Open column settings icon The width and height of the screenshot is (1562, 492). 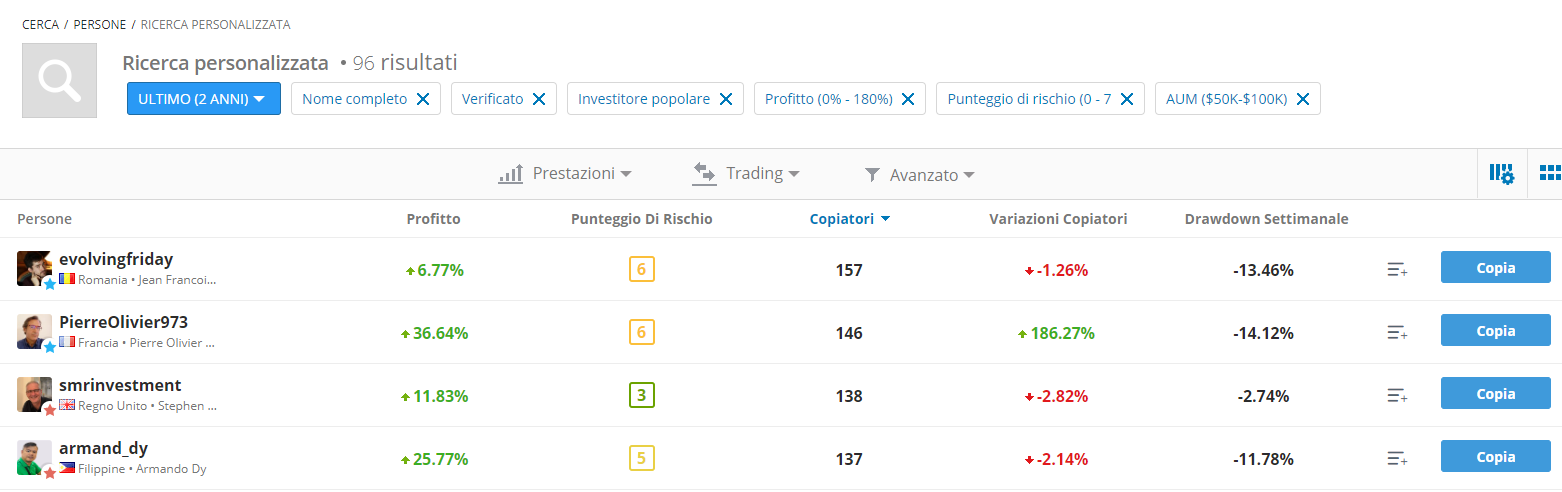click(x=1501, y=174)
